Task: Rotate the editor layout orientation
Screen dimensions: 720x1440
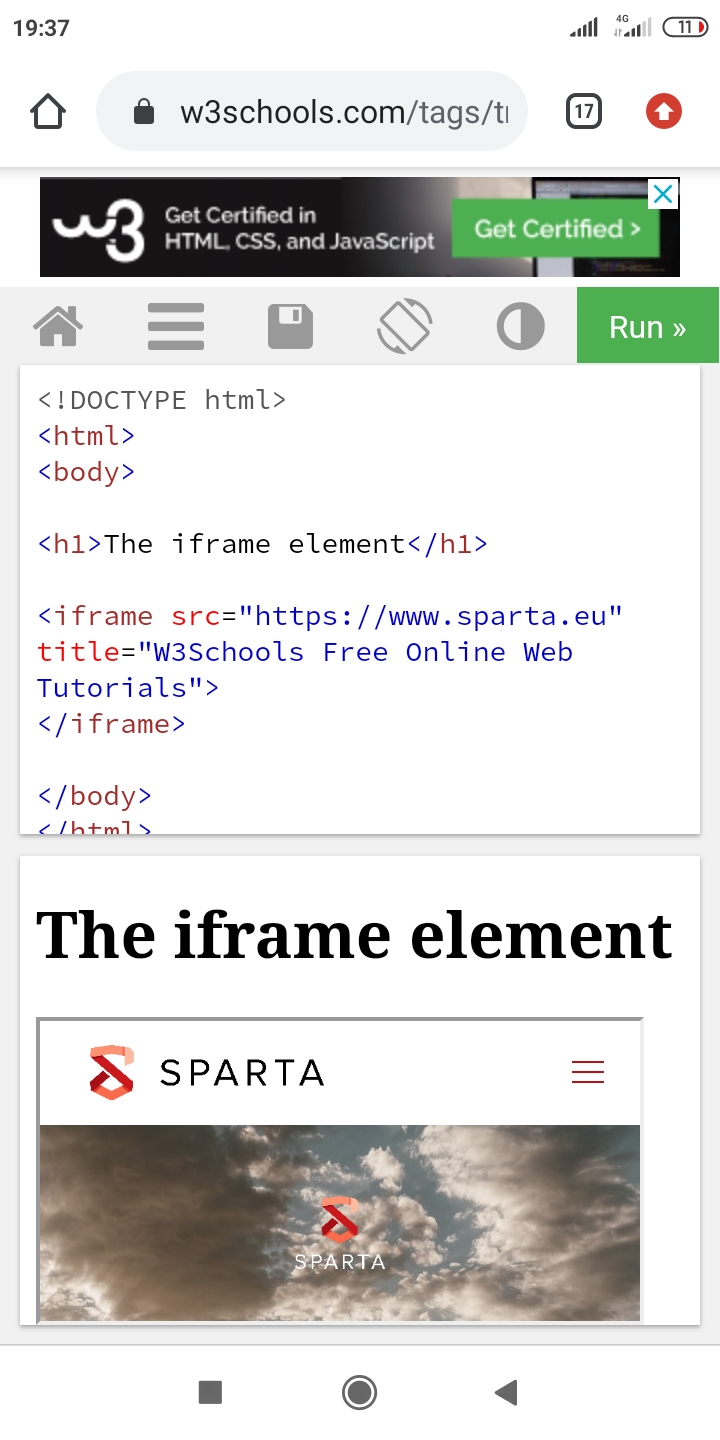Action: pos(405,327)
